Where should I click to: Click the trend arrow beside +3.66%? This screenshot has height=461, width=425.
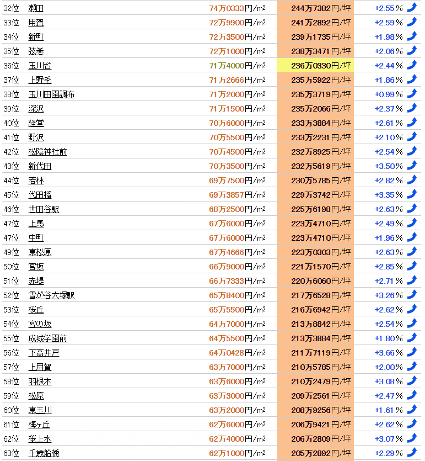click(x=412, y=352)
